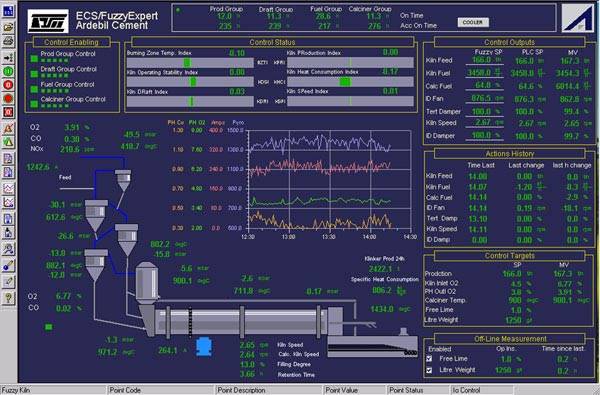Uncheck the Litre Weight enabled checkbox
The height and width of the screenshot is (395, 600).
click(x=429, y=370)
